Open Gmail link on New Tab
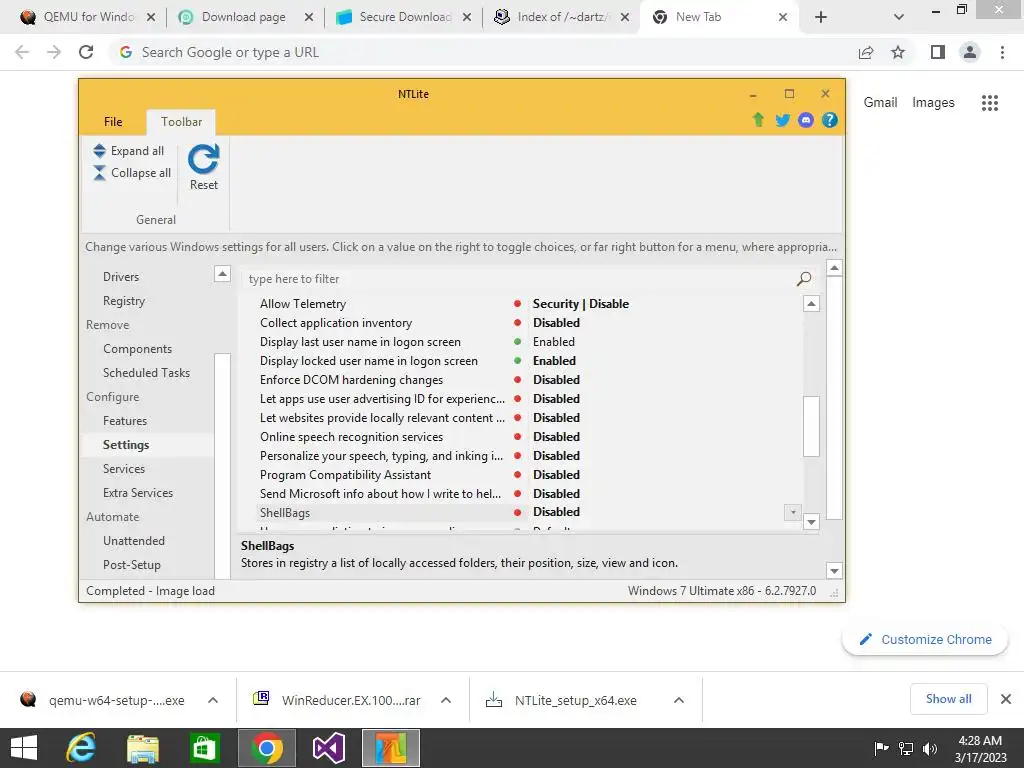 [880, 103]
